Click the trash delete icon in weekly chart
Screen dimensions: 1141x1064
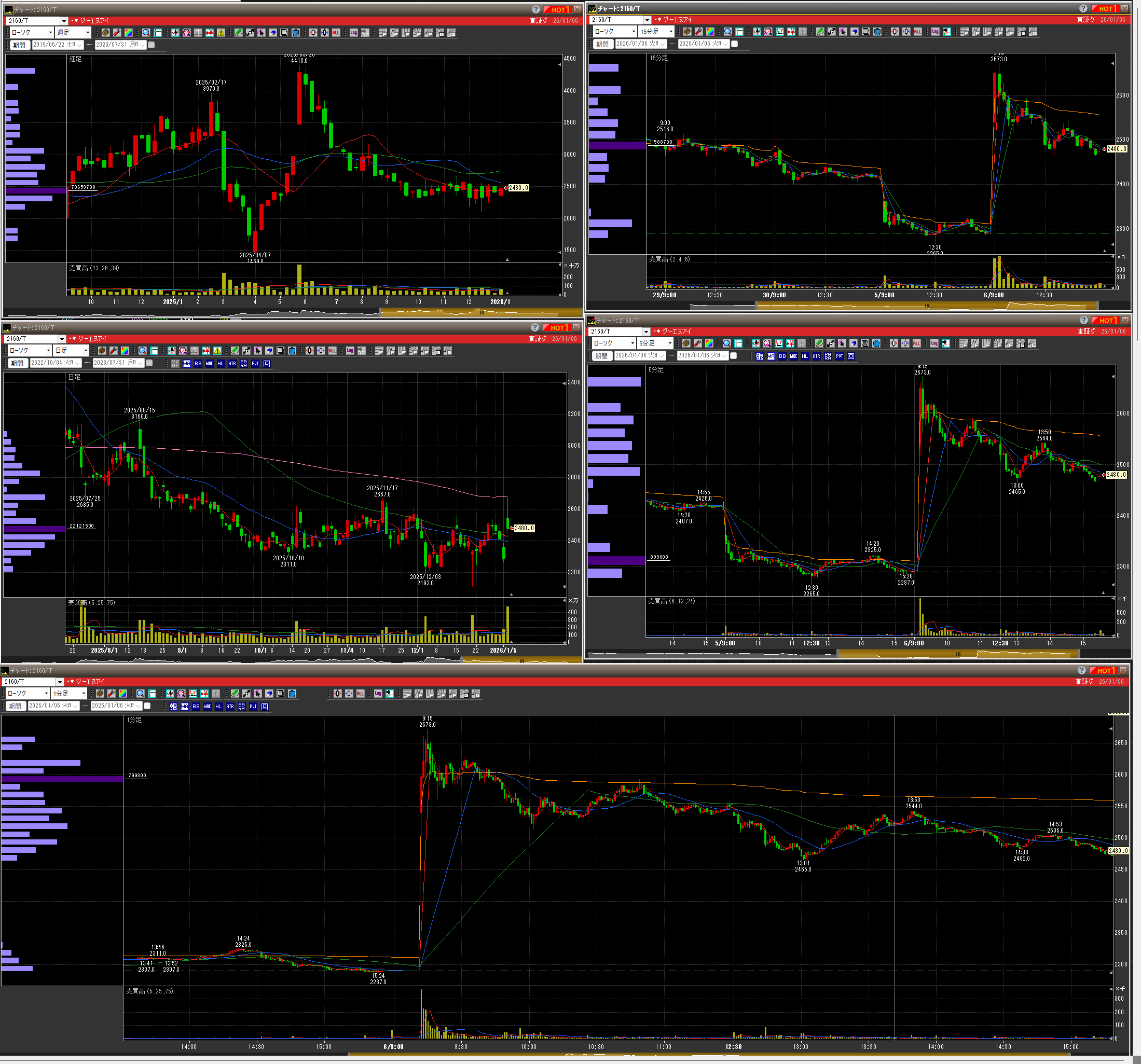coord(296,33)
